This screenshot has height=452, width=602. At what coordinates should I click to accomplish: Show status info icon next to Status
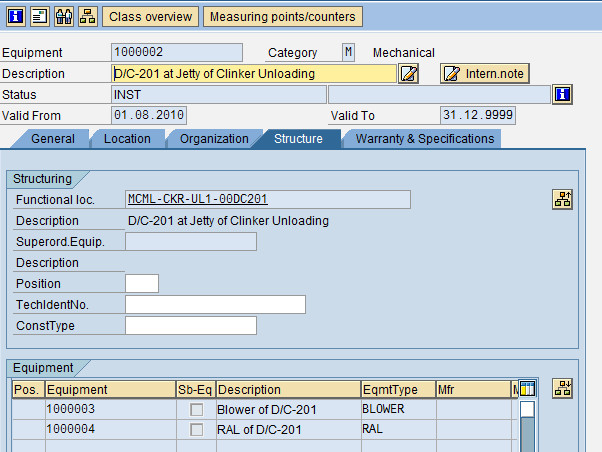click(562, 94)
